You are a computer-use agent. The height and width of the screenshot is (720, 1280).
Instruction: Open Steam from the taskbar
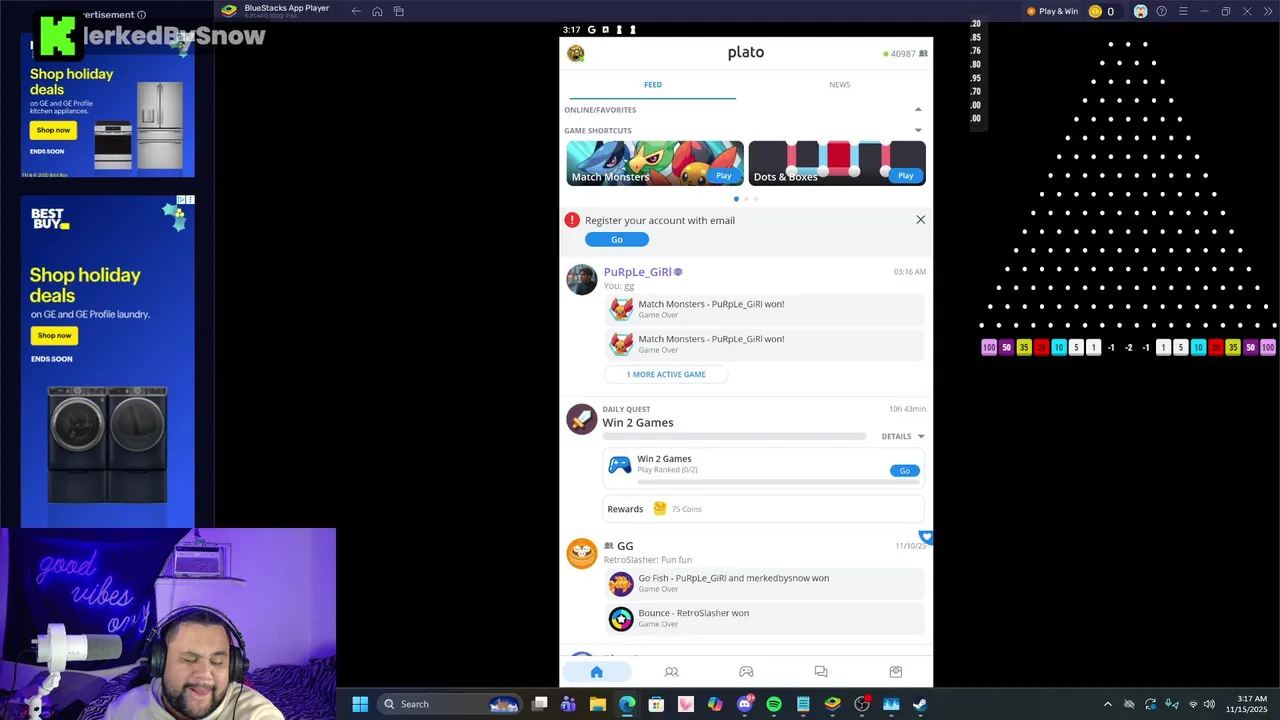[x=920, y=704]
